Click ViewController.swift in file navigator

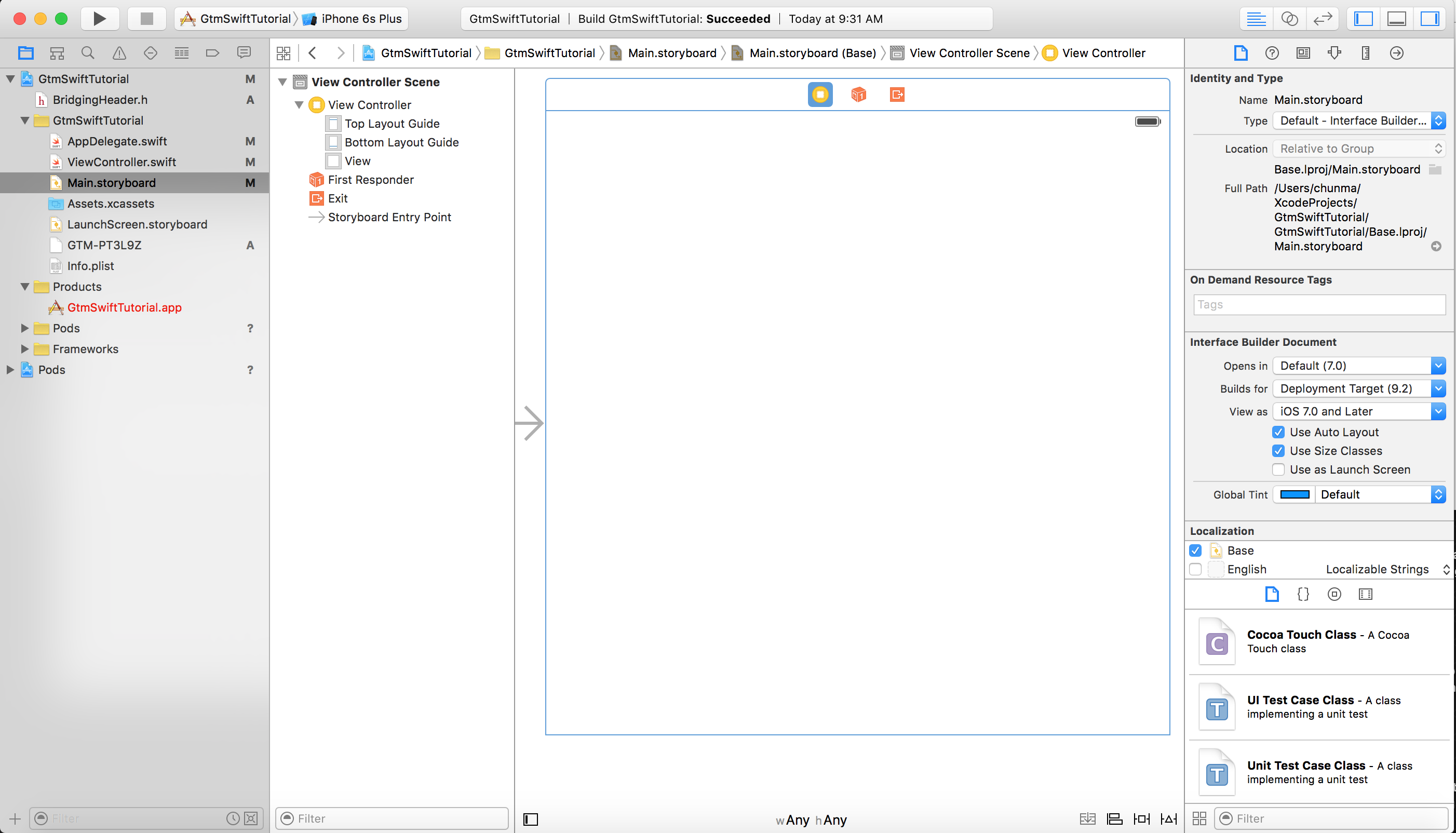point(120,162)
